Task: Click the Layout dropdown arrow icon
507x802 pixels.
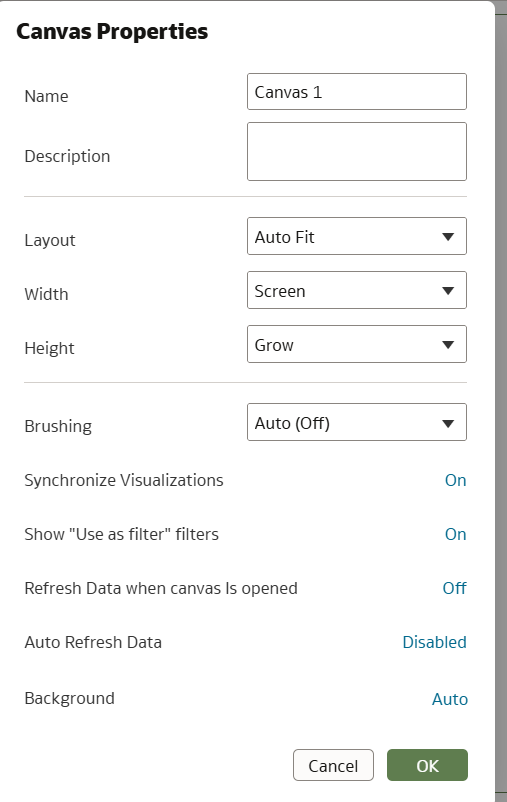Action: [448, 237]
